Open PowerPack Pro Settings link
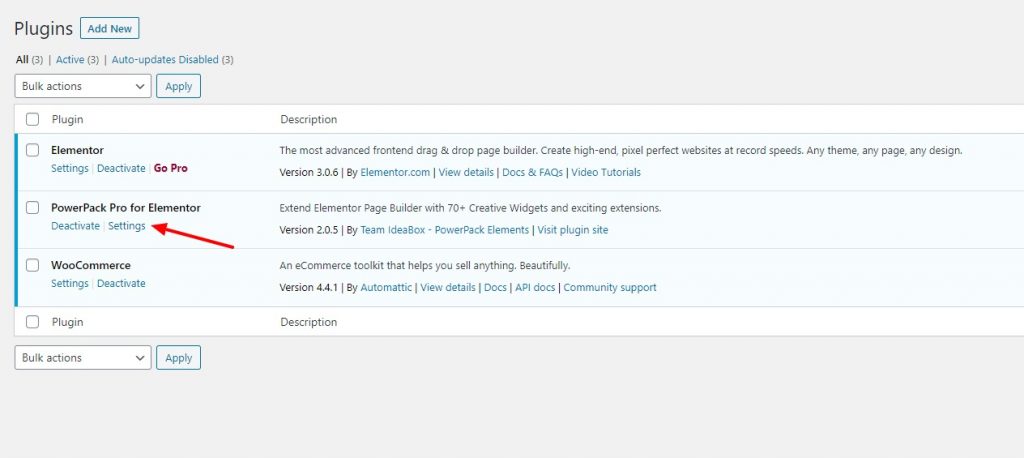1024x458 pixels. coord(127,226)
